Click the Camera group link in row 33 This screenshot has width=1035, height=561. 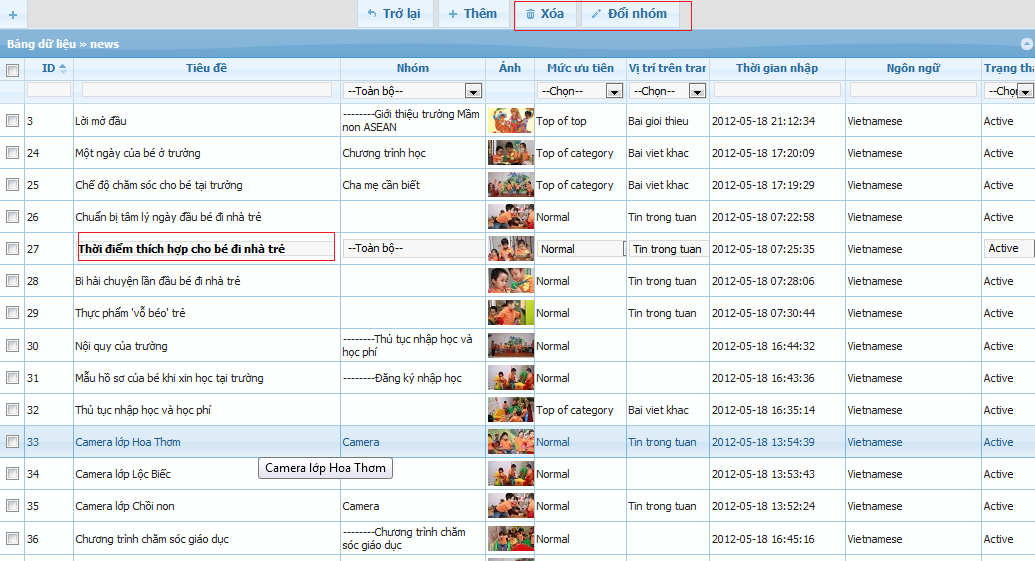[361, 442]
